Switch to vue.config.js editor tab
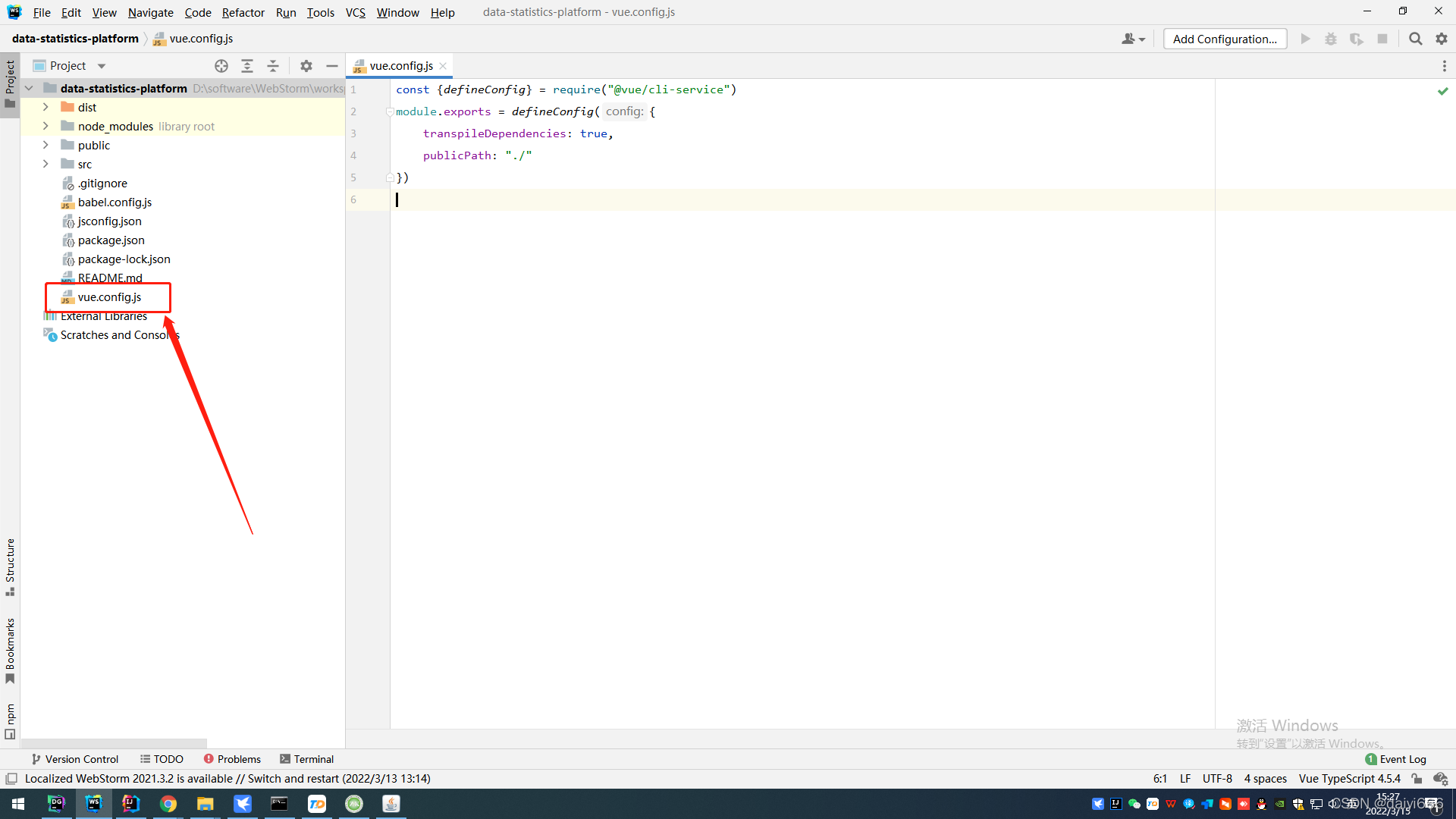The image size is (1456, 819). (400, 66)
